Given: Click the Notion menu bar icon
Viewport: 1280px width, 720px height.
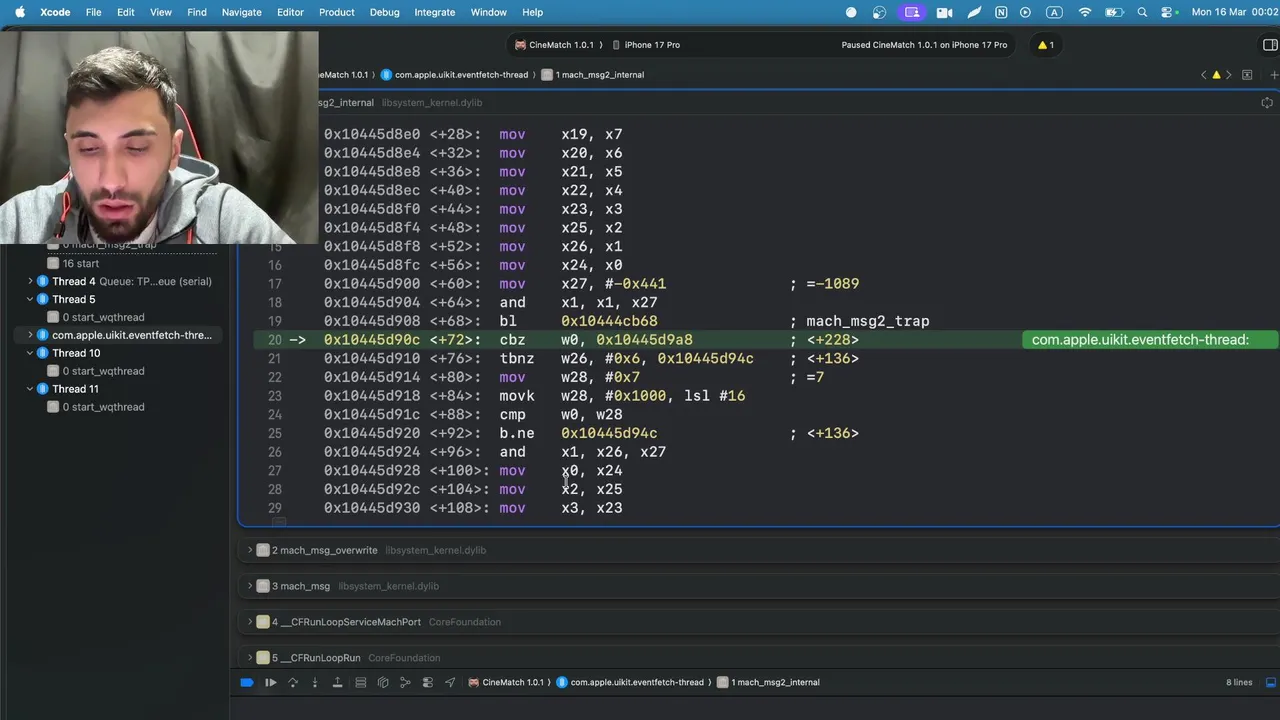Looking at the screenshot, I should pyautogui.click(x=1001, y=12).
